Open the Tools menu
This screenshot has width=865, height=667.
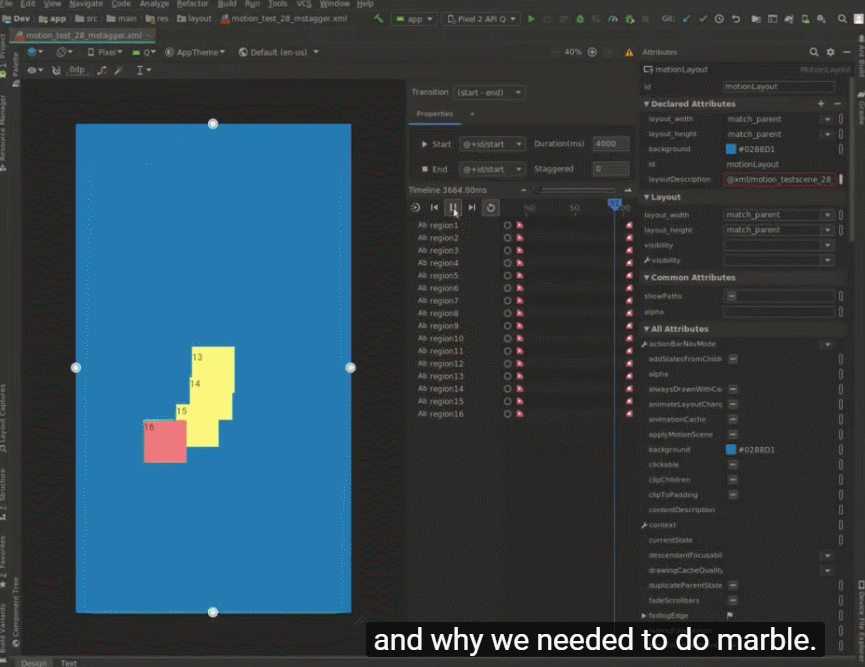tap(277, 4)
